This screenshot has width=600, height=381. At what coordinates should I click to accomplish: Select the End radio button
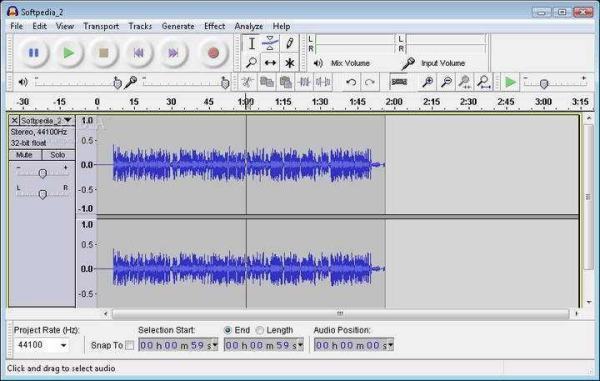point(228,330)
